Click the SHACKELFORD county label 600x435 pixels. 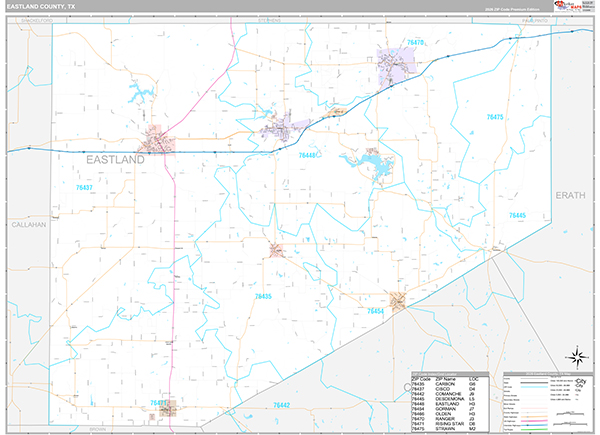click(x=37, y=20)
